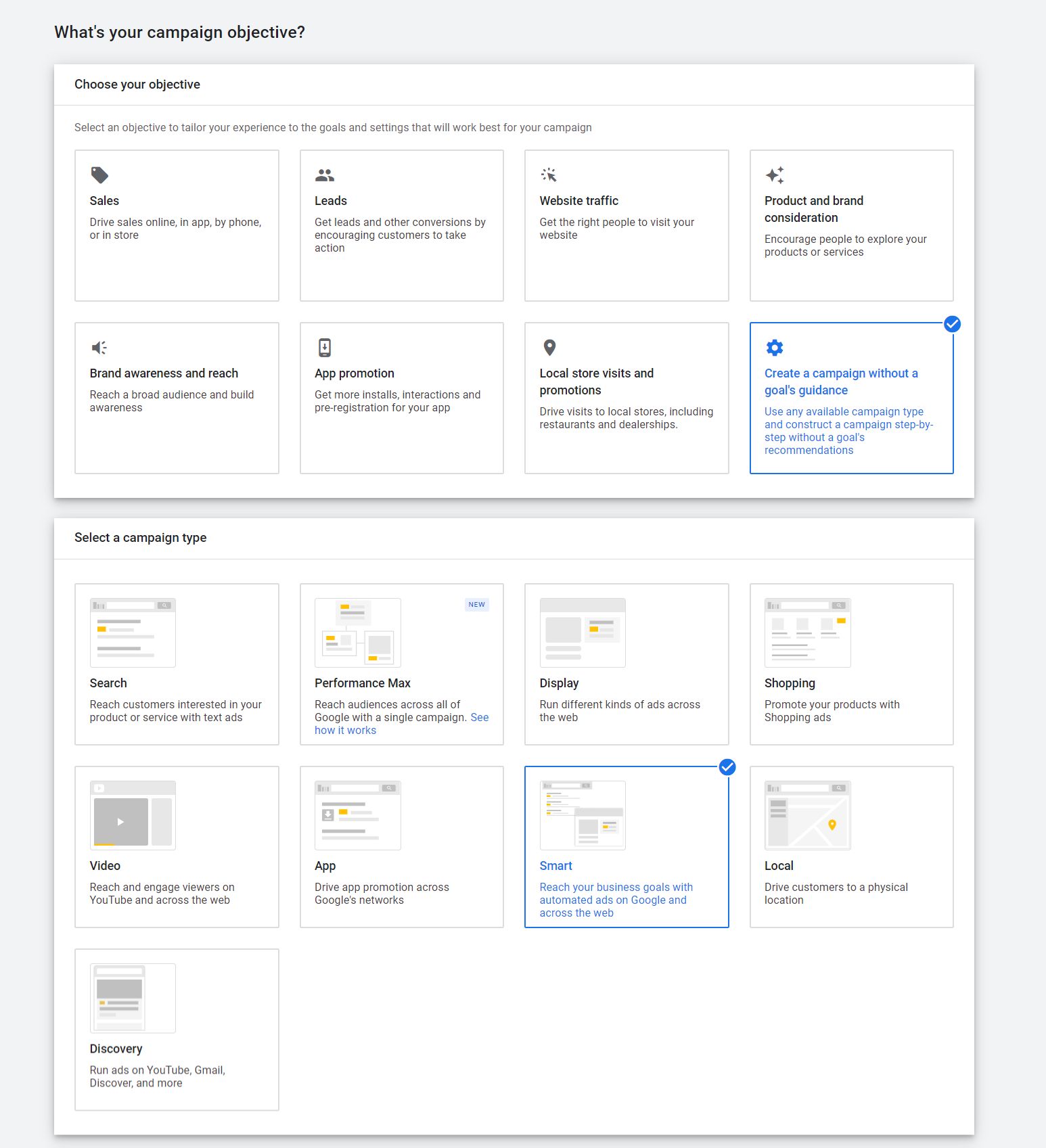
Task: Click the blue gear icon for no-goal campaign
Action: tap(774, 348)
